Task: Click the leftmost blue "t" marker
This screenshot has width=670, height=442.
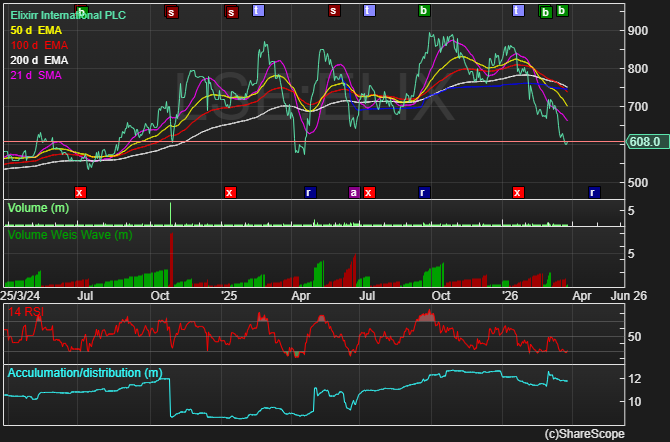Action: click(x=258, y=11)
